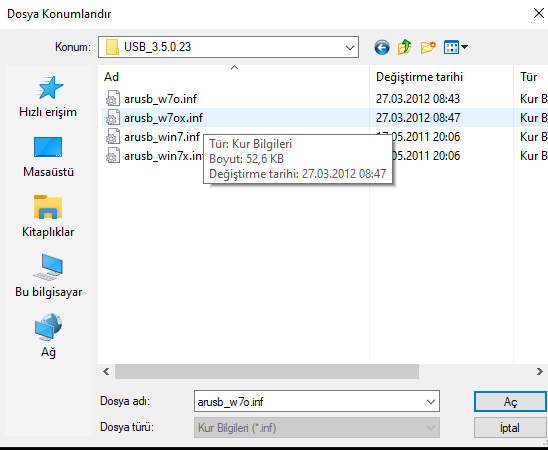Open Kitaplıklar in sidebar

(x=48, y=217)
